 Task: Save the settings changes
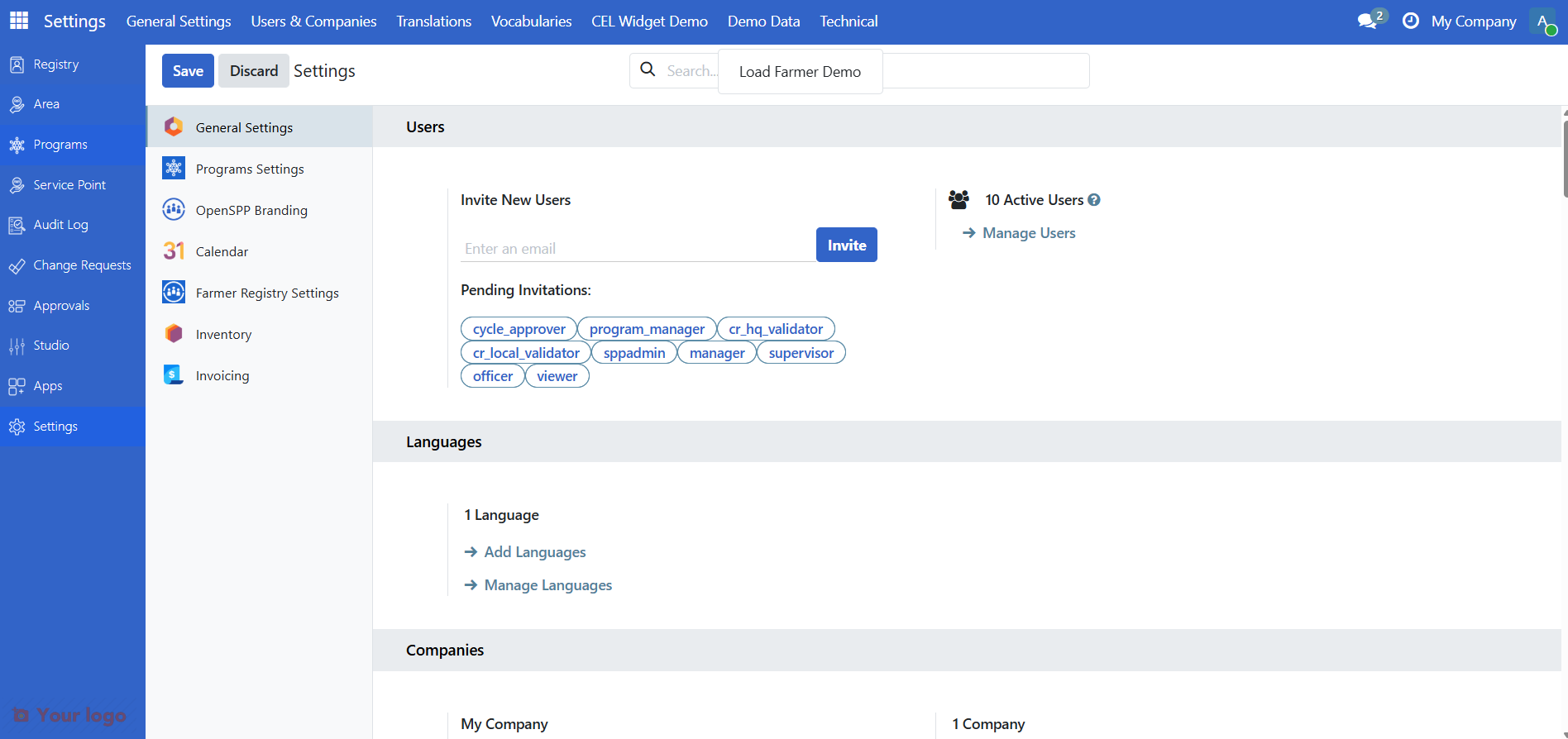pos(188,71)
